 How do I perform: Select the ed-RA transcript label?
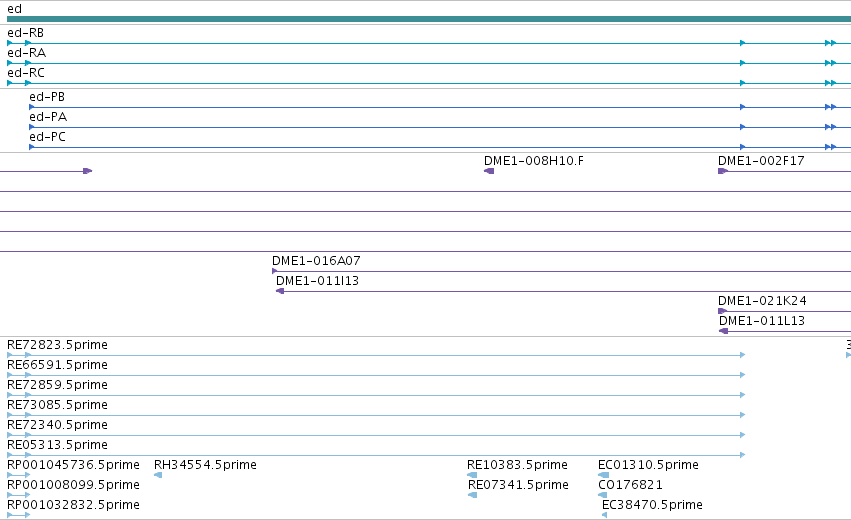(x=27, y=53)
